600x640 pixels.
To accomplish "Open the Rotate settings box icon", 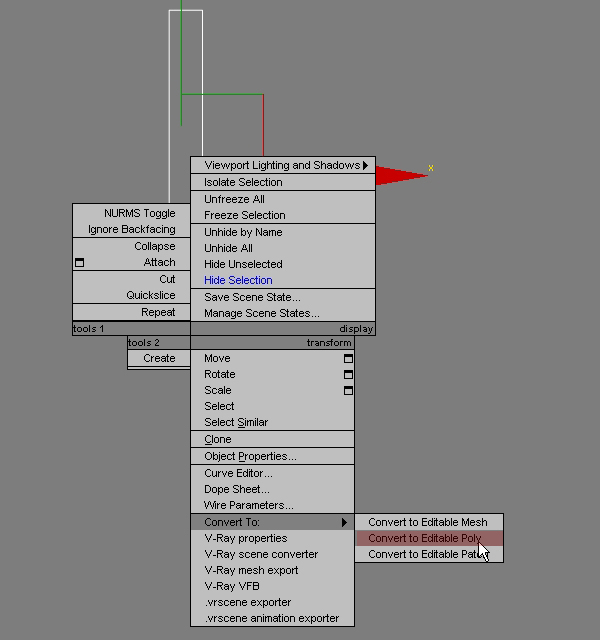I will 348,374.
